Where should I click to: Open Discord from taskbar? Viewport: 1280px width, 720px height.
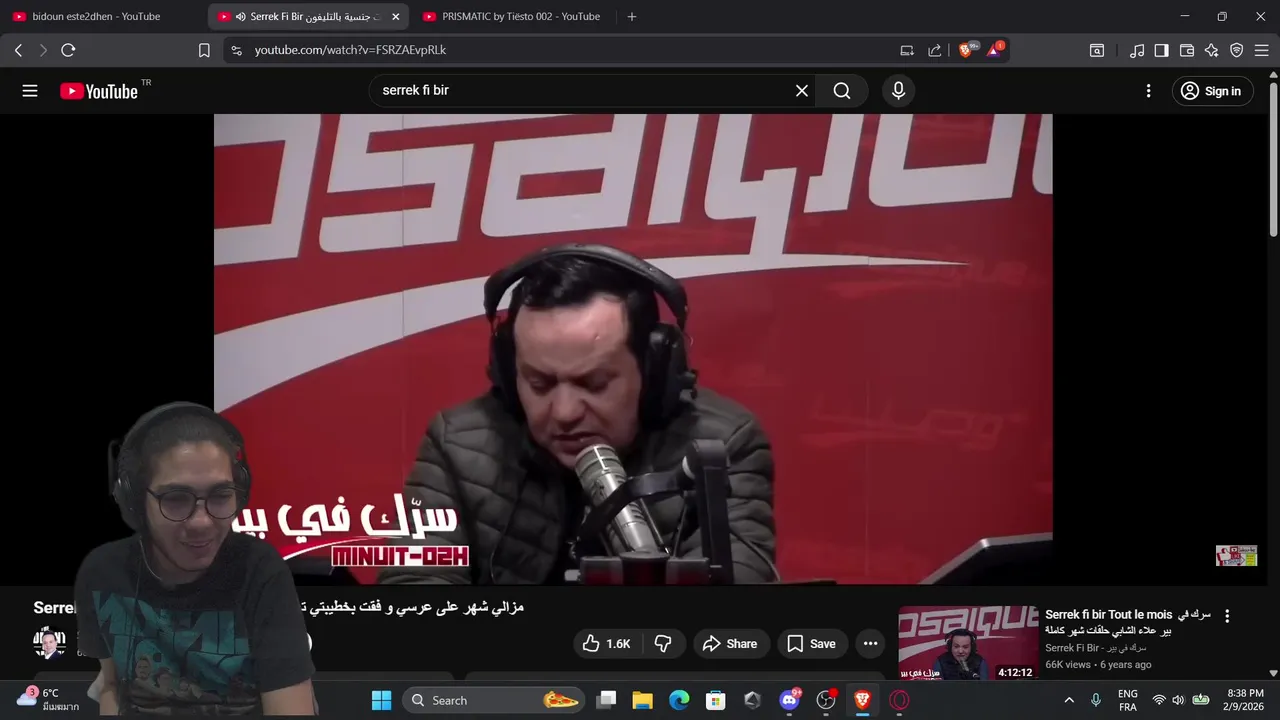pos(789,700)
